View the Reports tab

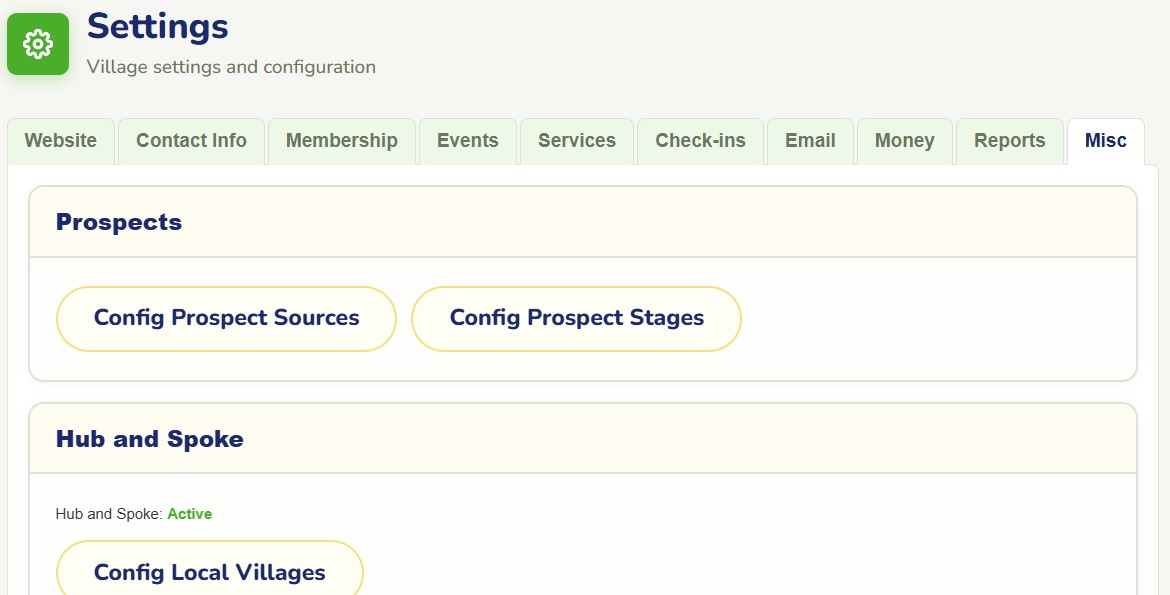[x=1010, y=141]
